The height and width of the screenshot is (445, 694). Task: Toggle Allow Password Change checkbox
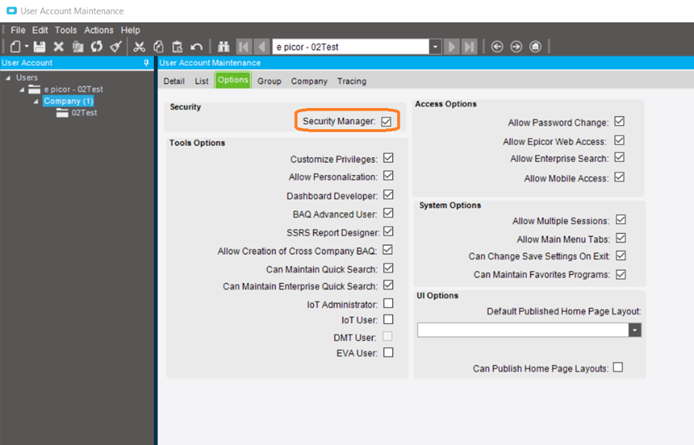click(619, 121)
